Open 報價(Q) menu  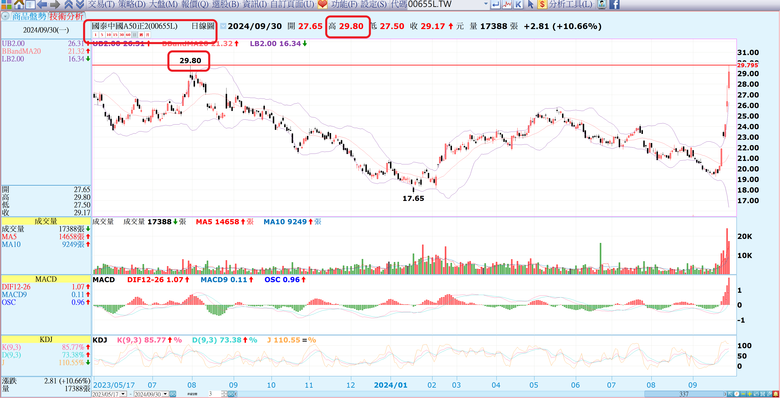pyautogui.click(x=195, y=4)
